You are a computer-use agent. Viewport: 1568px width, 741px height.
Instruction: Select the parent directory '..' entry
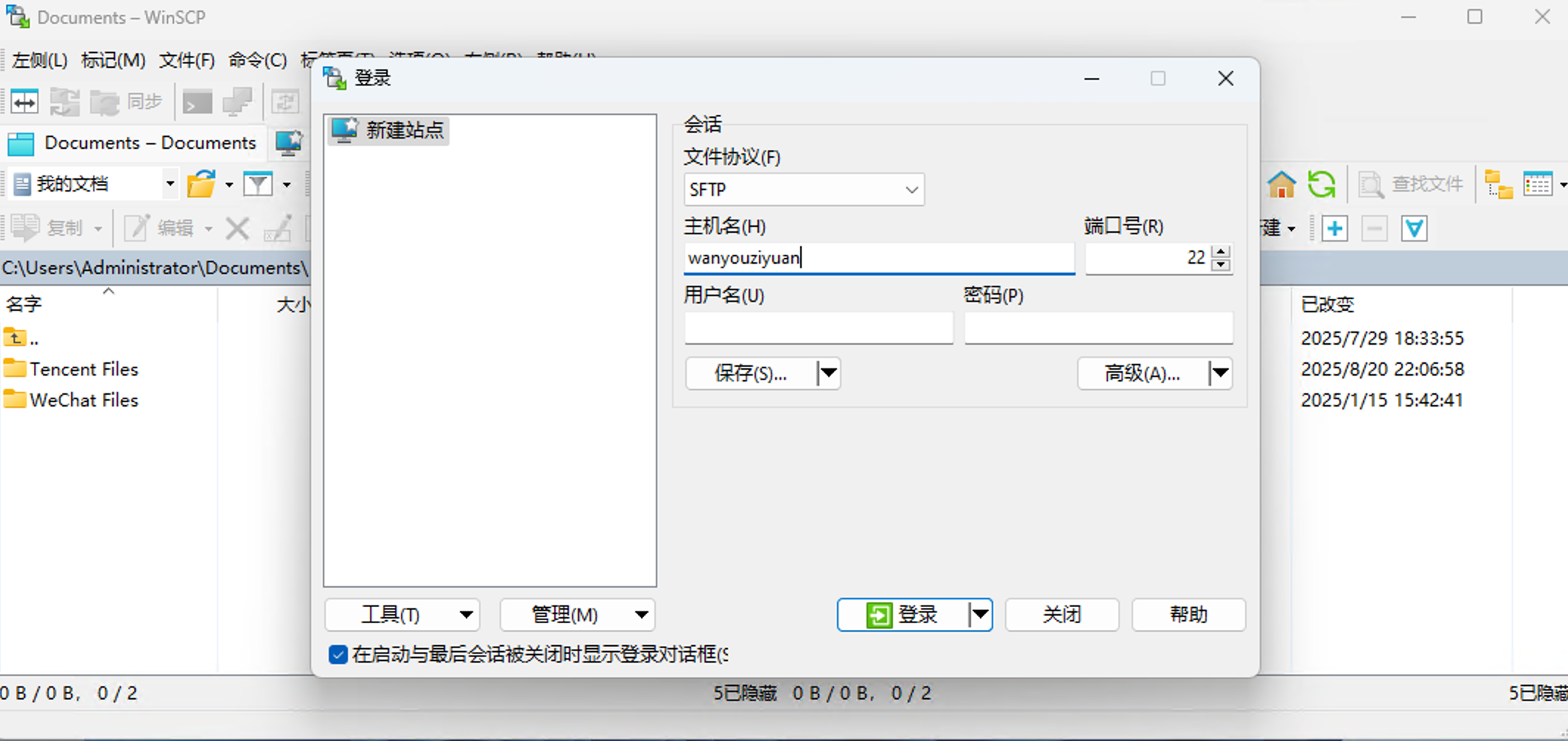point(22,339)
